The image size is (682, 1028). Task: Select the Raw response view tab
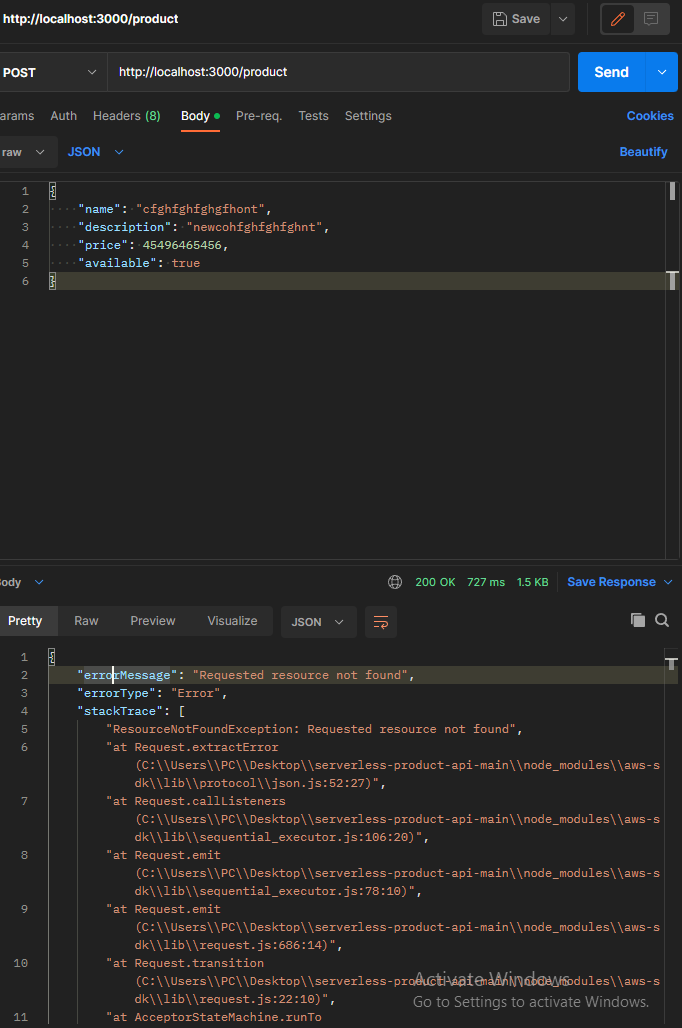[86, 621]
